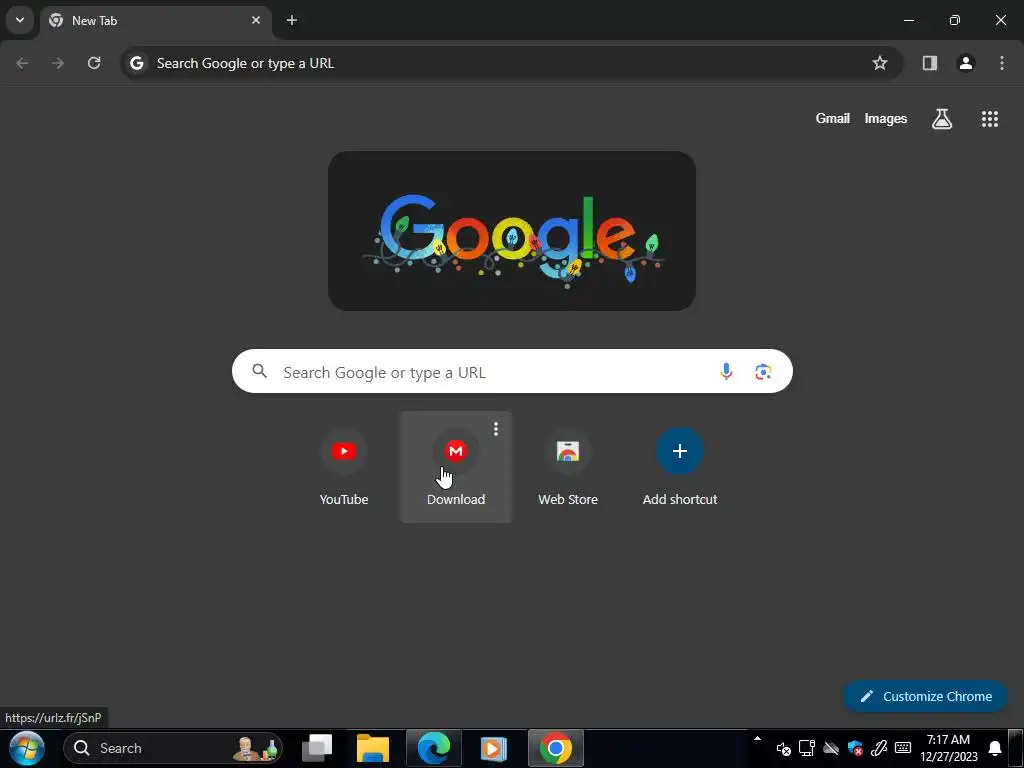
Task: Open the Chrome three-dot menu
Action: (1002, 63)
